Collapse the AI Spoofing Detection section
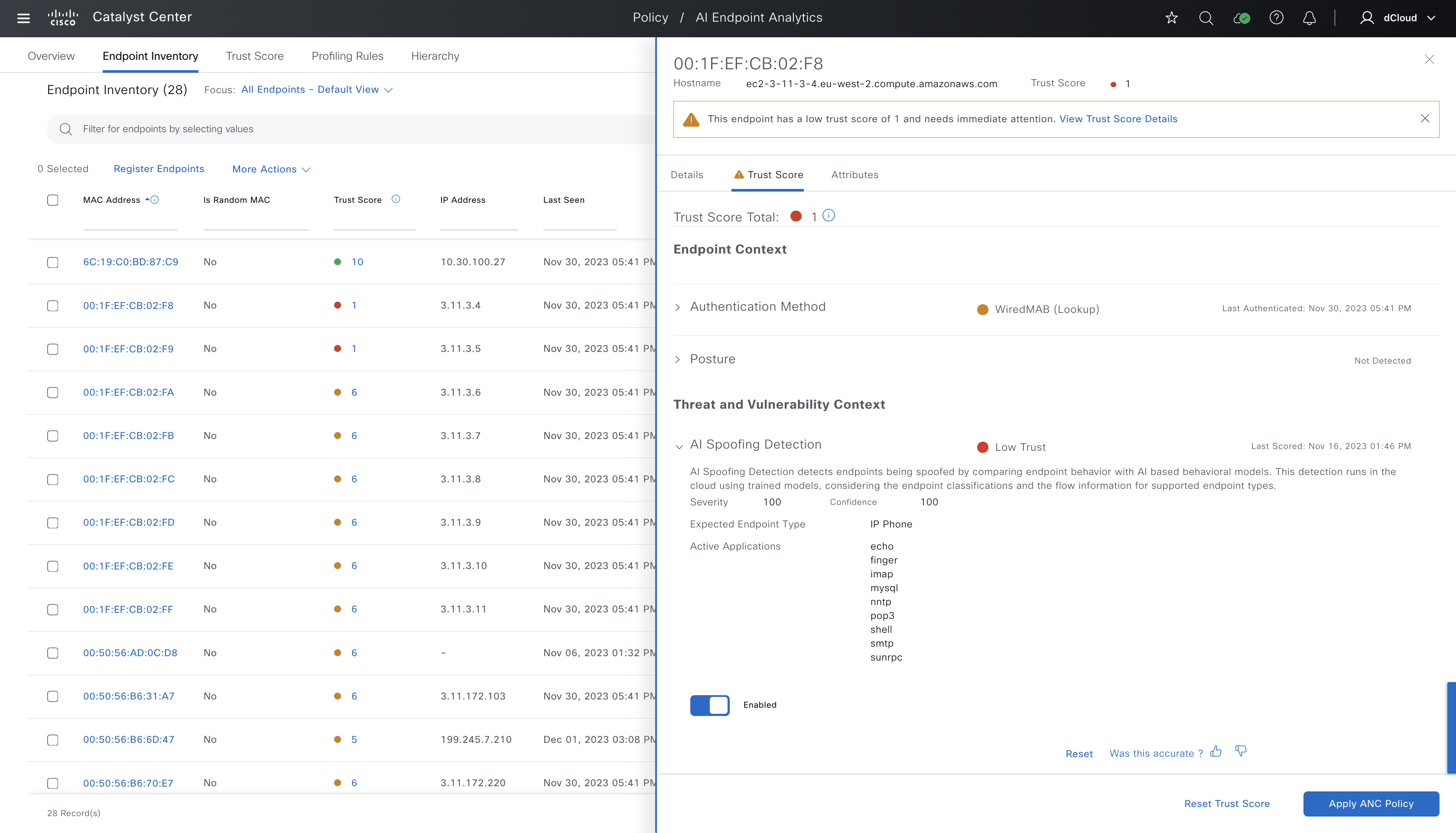 (x=679, y=446)
